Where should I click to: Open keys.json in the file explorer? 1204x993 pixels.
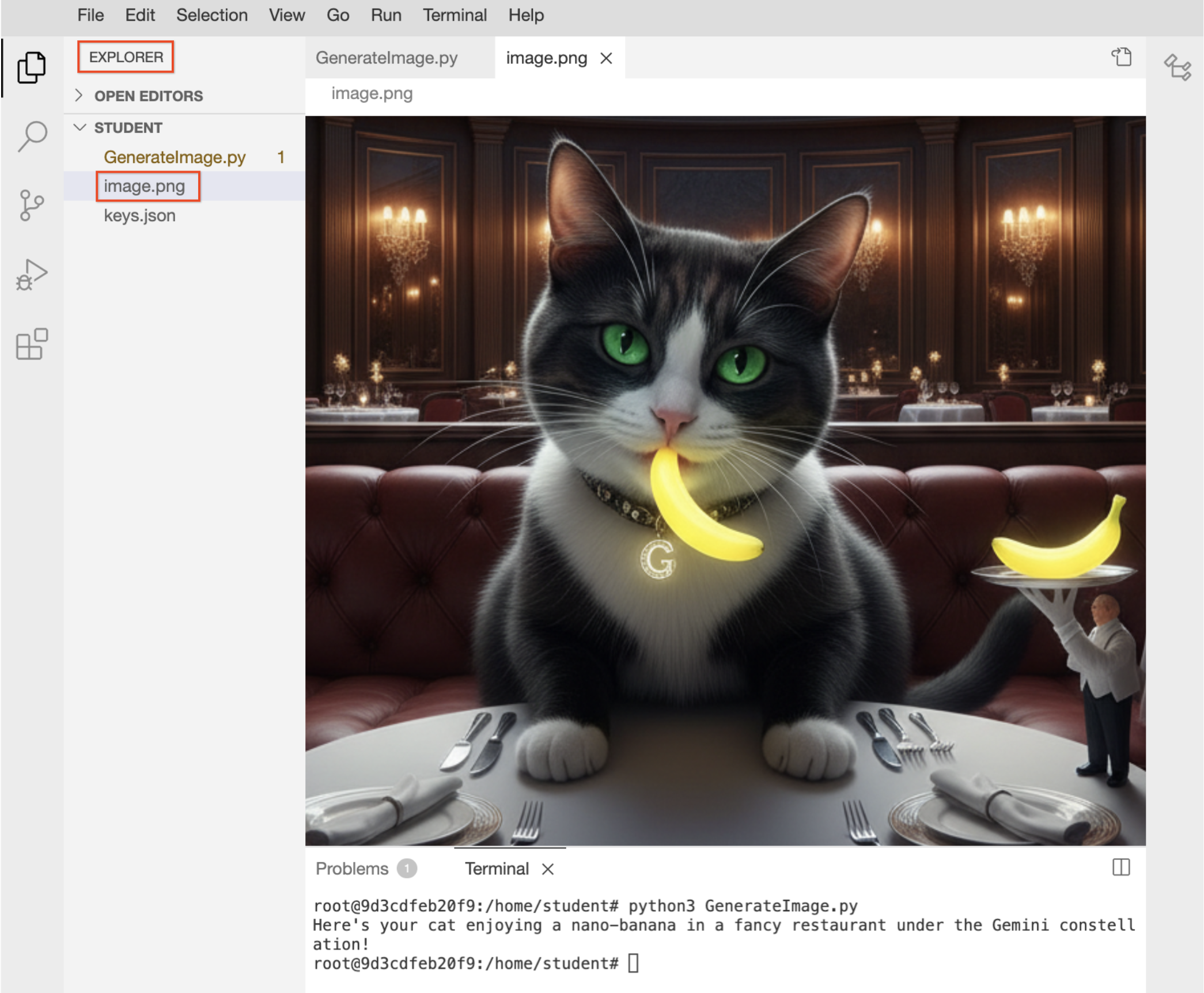point(139,215)
